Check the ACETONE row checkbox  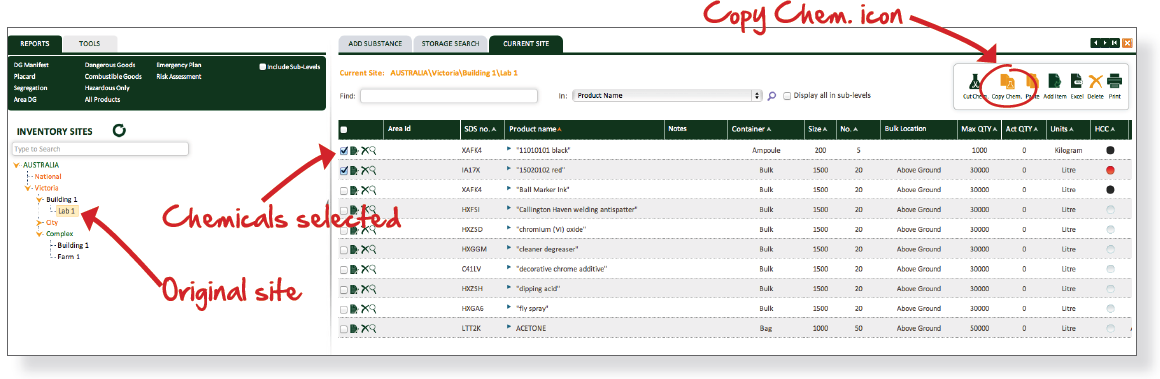[344, 329]
